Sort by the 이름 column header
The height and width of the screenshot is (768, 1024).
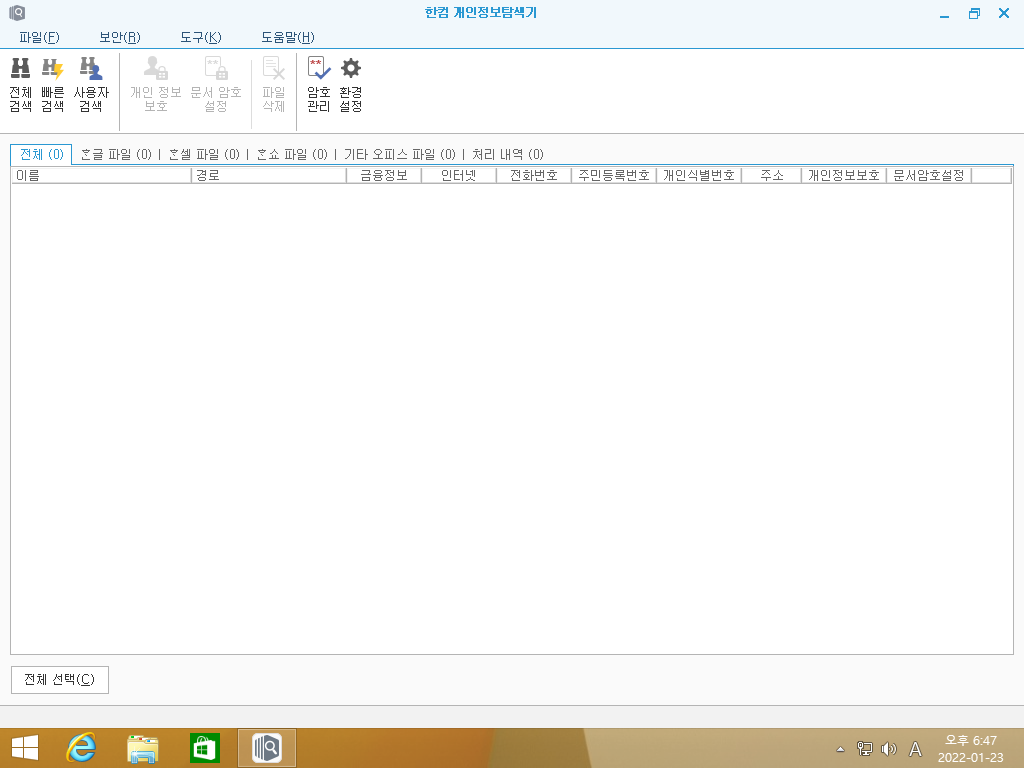(x=101, y=175)
